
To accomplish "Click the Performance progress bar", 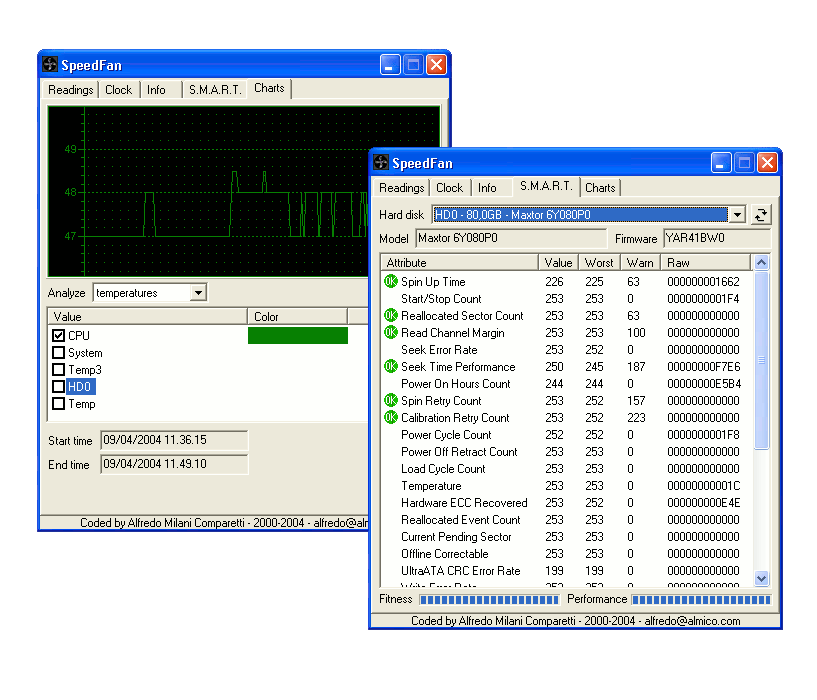I will click(701, 599).
